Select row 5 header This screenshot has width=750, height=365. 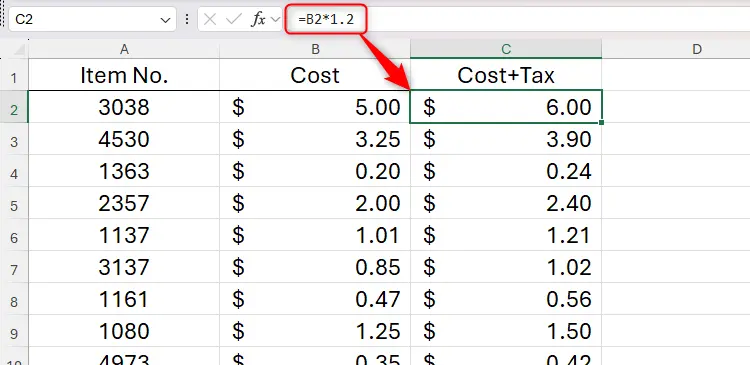point(14,203)
